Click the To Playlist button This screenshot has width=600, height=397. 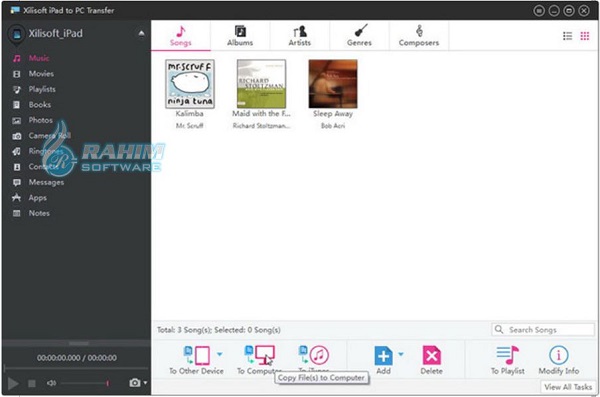tap(508, 360)
